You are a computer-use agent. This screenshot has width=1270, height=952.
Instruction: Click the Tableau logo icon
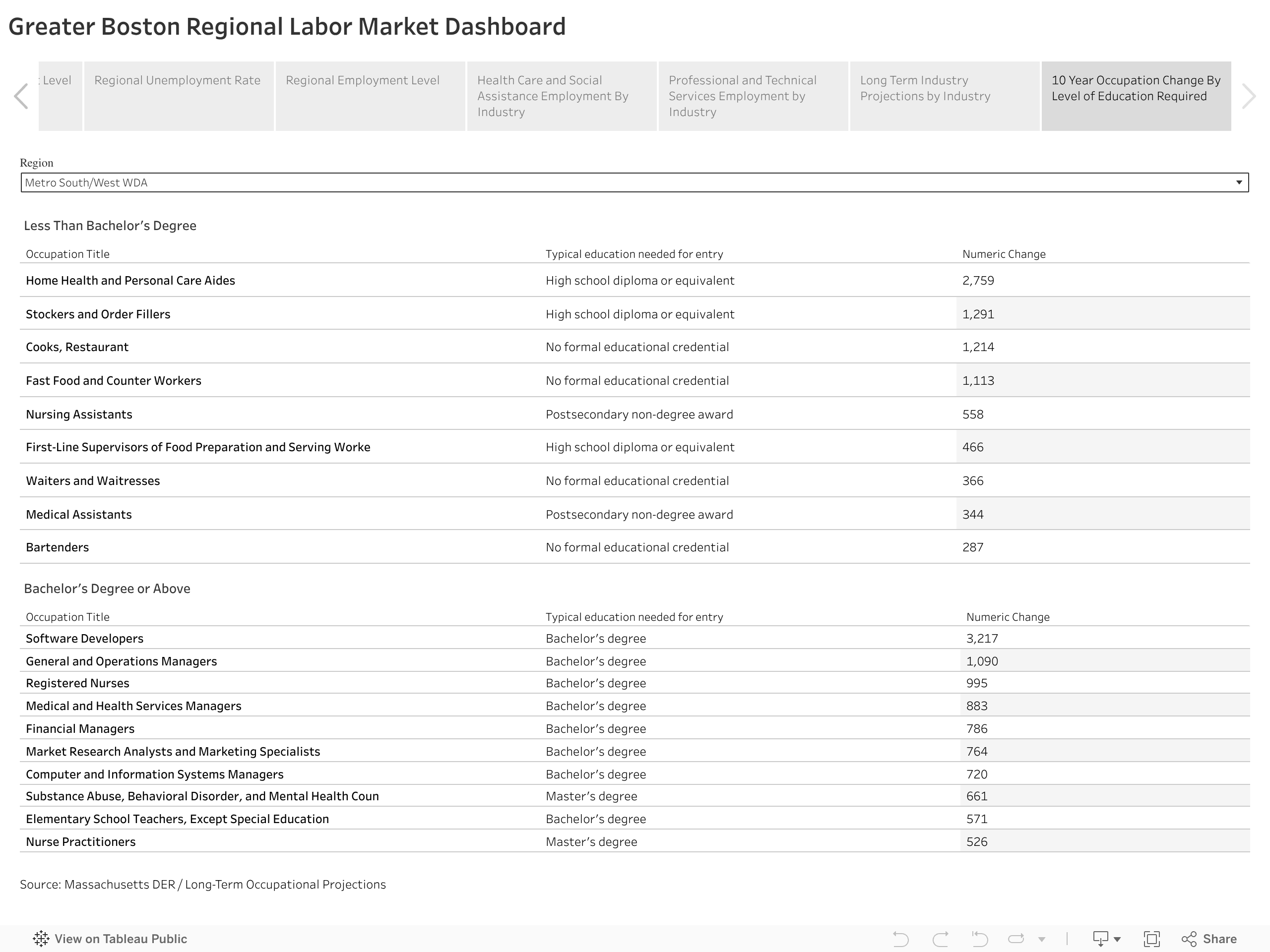click(x=41, y=939)
